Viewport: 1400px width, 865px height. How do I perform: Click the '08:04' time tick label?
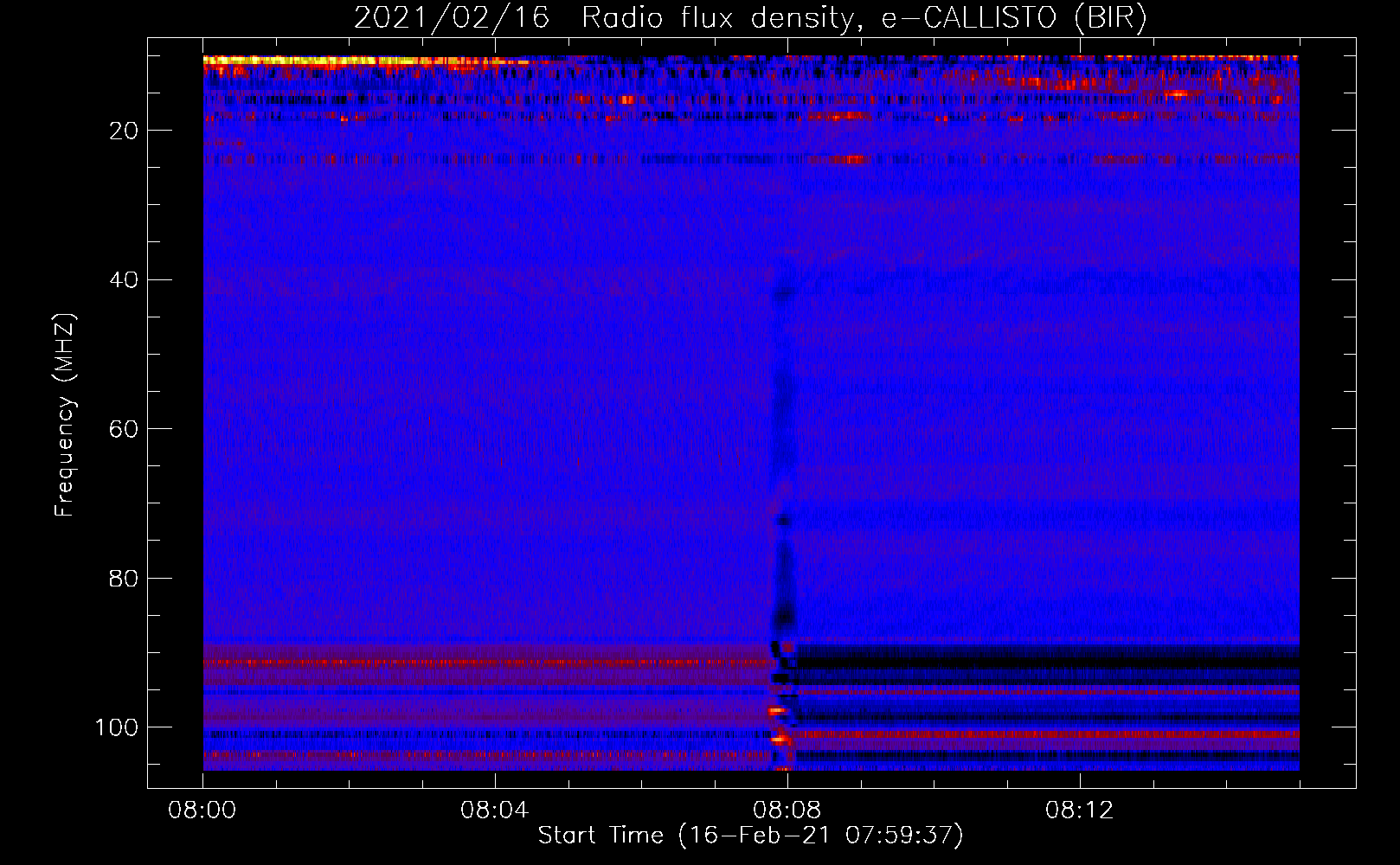[x=495, y=811]
